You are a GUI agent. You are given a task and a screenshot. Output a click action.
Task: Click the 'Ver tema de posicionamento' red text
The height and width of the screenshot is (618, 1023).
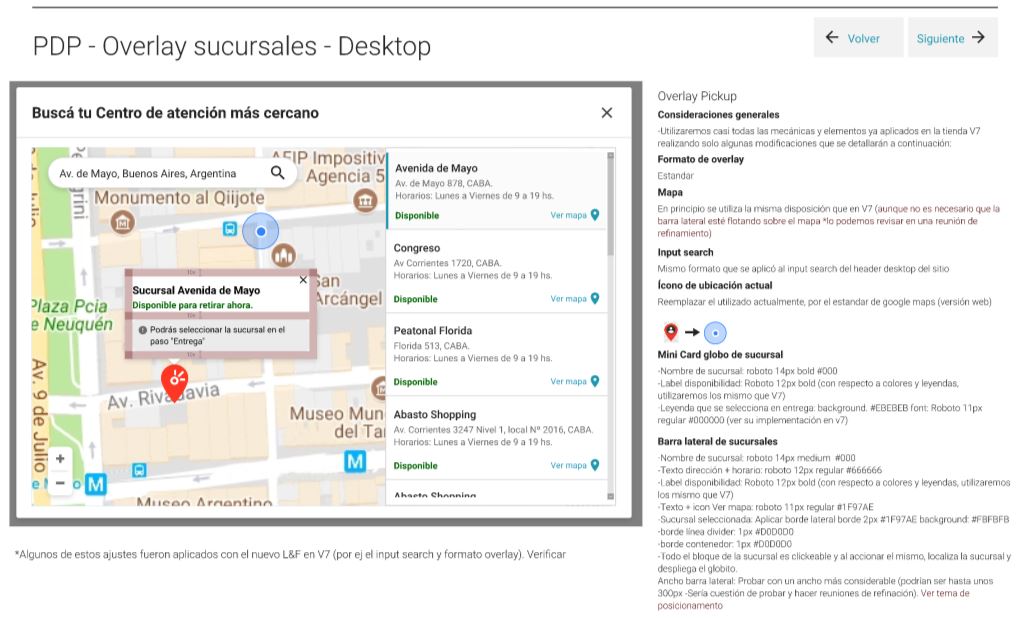point(814,599)
